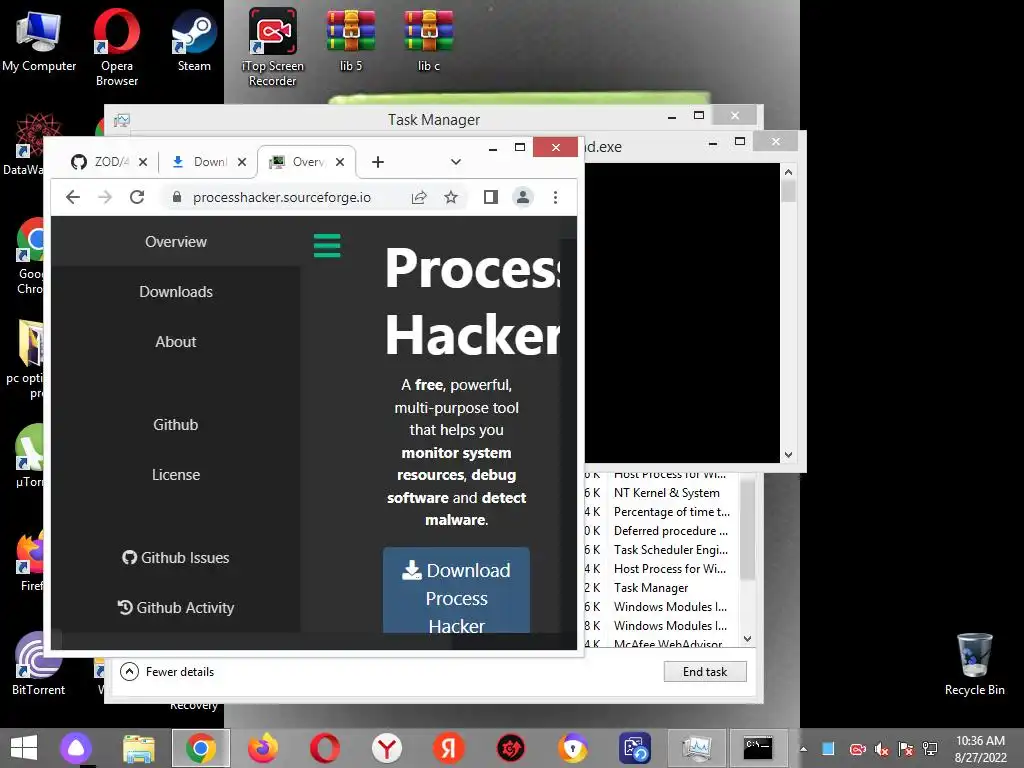Bookmark this page with star icon
The height and width of the screenshot is (768, 1024).
click(x=451, y=197)
